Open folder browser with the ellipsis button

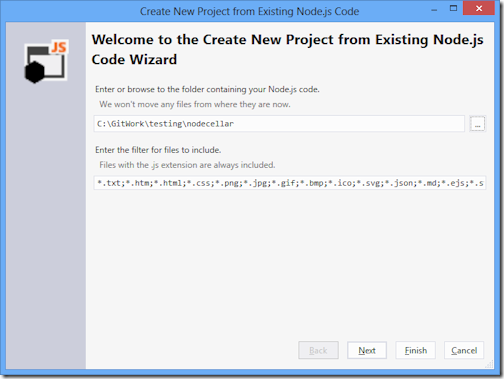477,124
